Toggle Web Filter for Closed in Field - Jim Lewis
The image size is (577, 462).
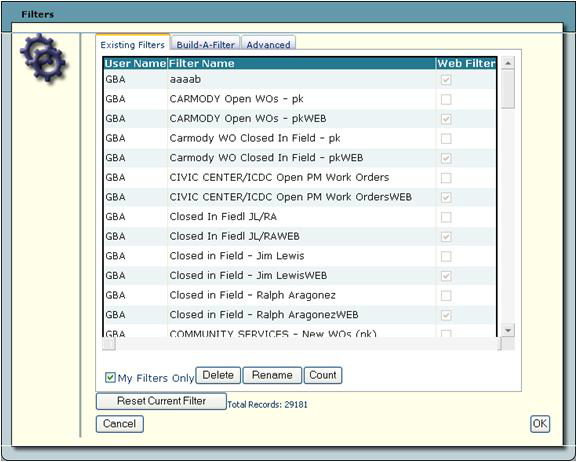[x=446, y=256]
